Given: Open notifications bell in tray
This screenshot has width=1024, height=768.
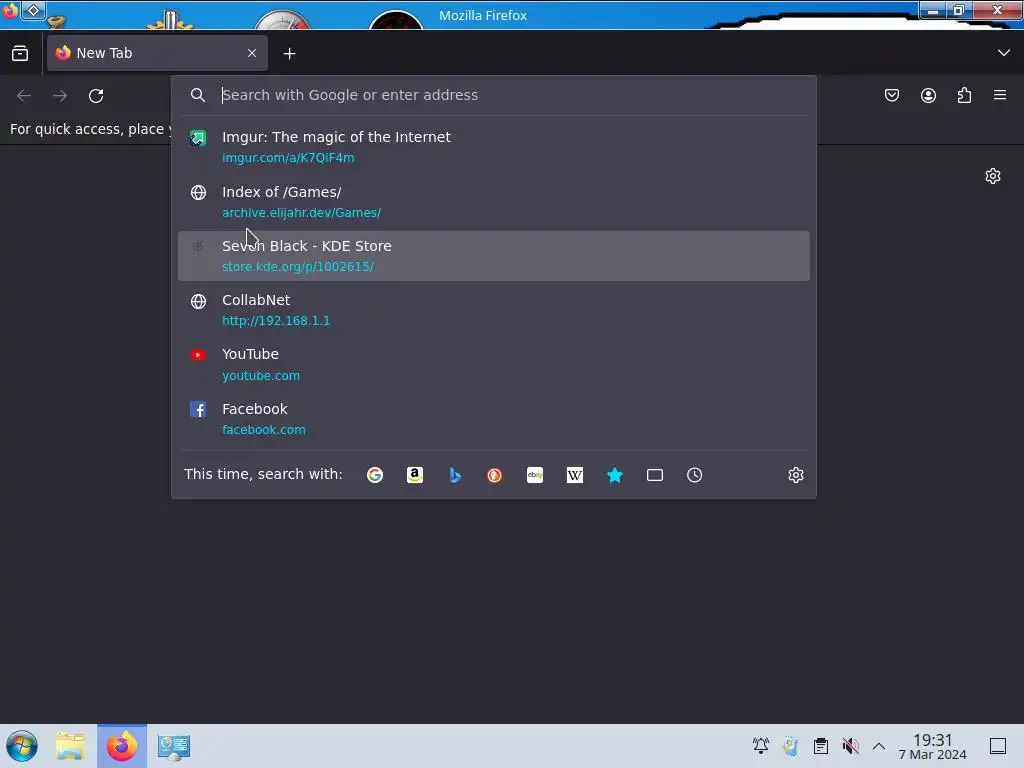Looking at the screenshot, I should (x=761, y=746).
